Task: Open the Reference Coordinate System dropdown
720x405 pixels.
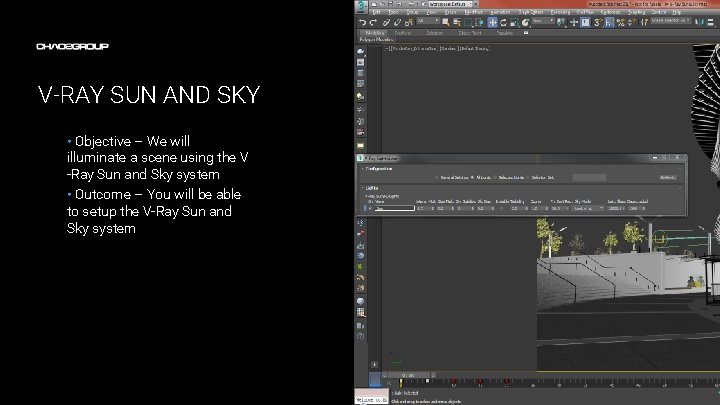Action: 543,21
